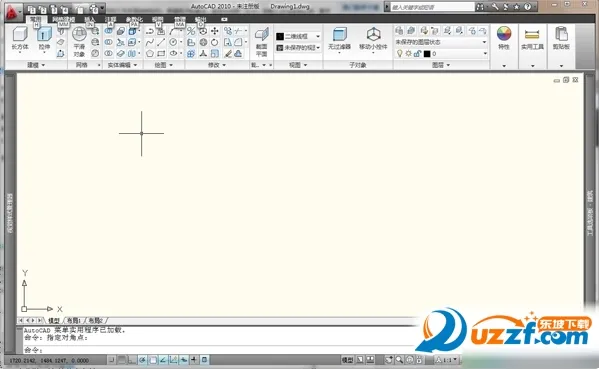This screenshot has width=599, height=369.
Task: Switch to the Insert (插入) ribbon tab
Action: 90,19
